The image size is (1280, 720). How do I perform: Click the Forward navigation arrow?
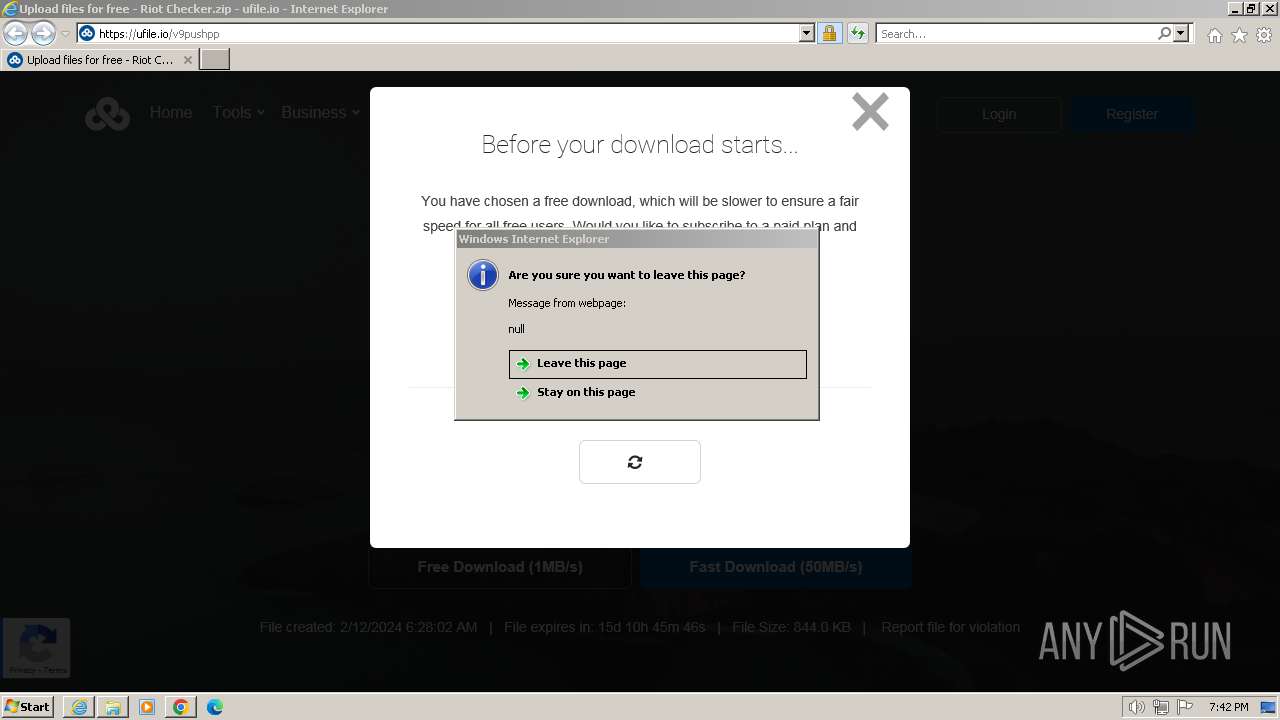[x=43, y=34]
